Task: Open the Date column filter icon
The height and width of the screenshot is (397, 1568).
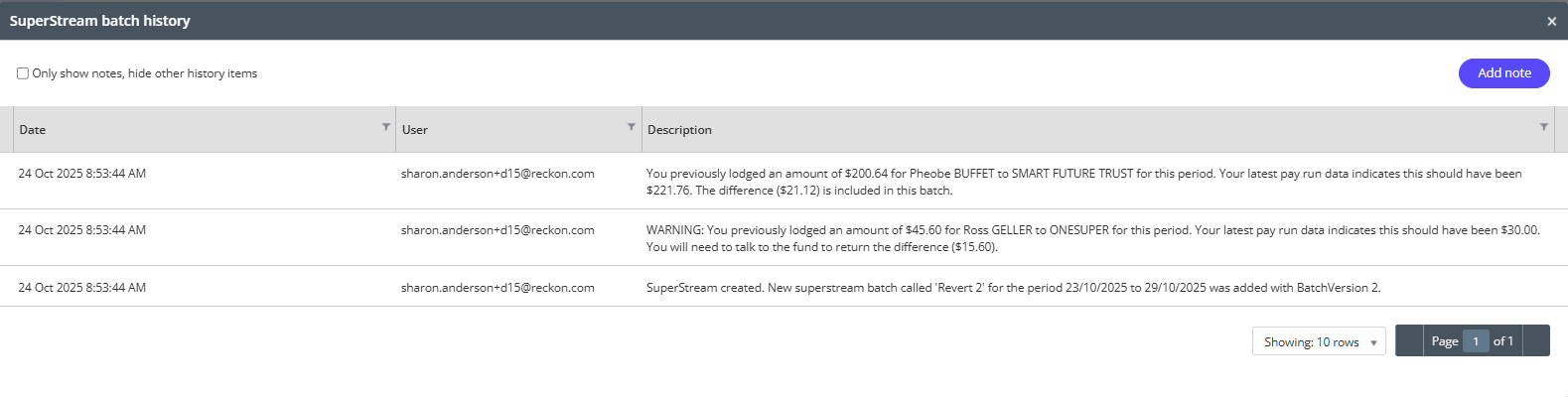Action: [386, 127]
